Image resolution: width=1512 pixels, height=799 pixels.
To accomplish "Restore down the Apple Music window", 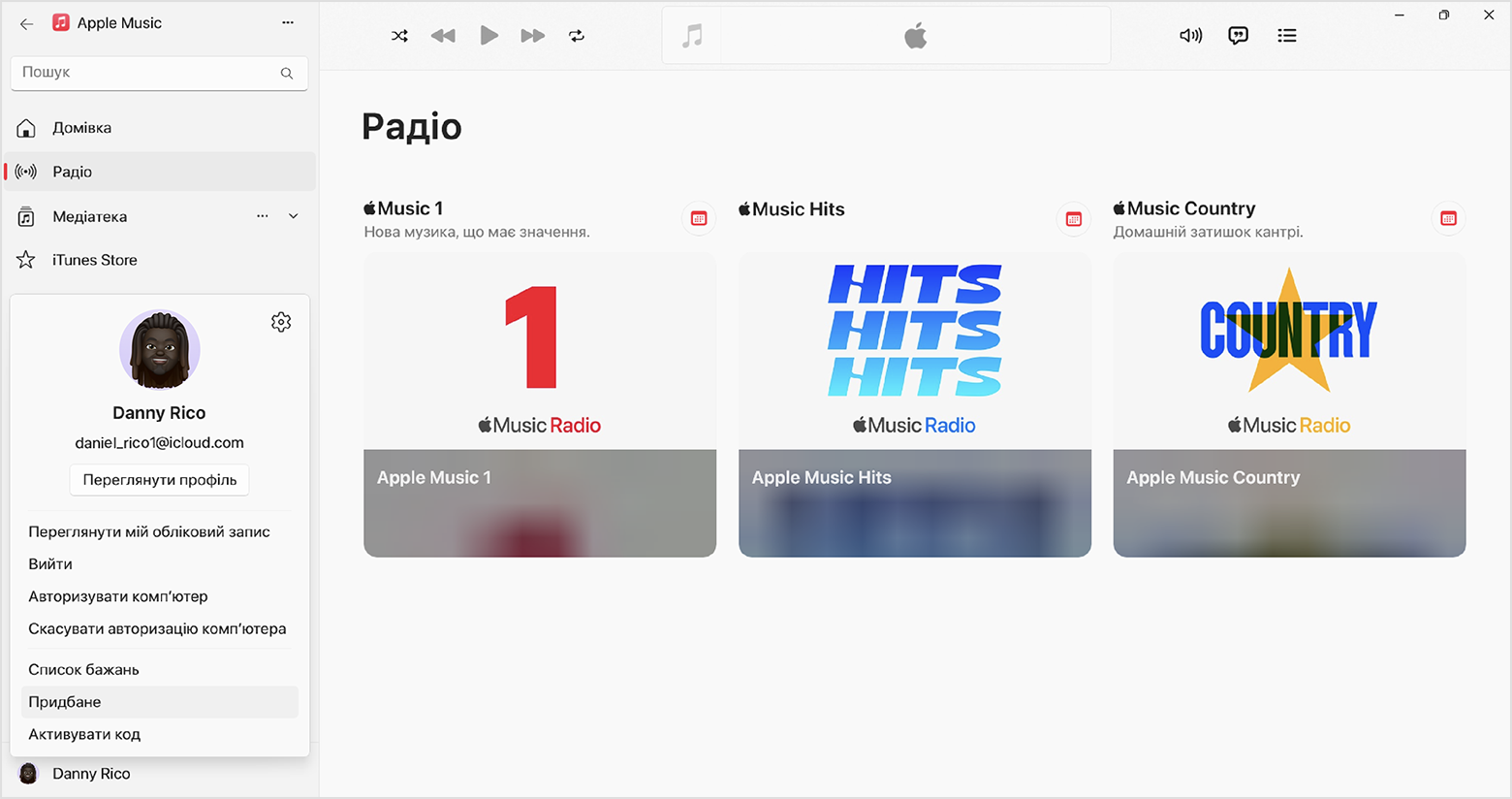I will 1444,16.
